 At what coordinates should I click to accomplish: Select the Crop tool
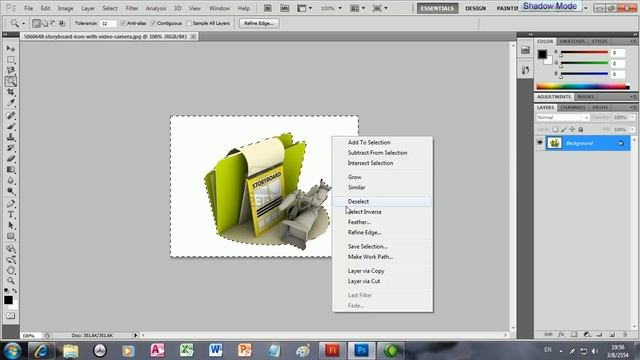[x=11, y=92]
